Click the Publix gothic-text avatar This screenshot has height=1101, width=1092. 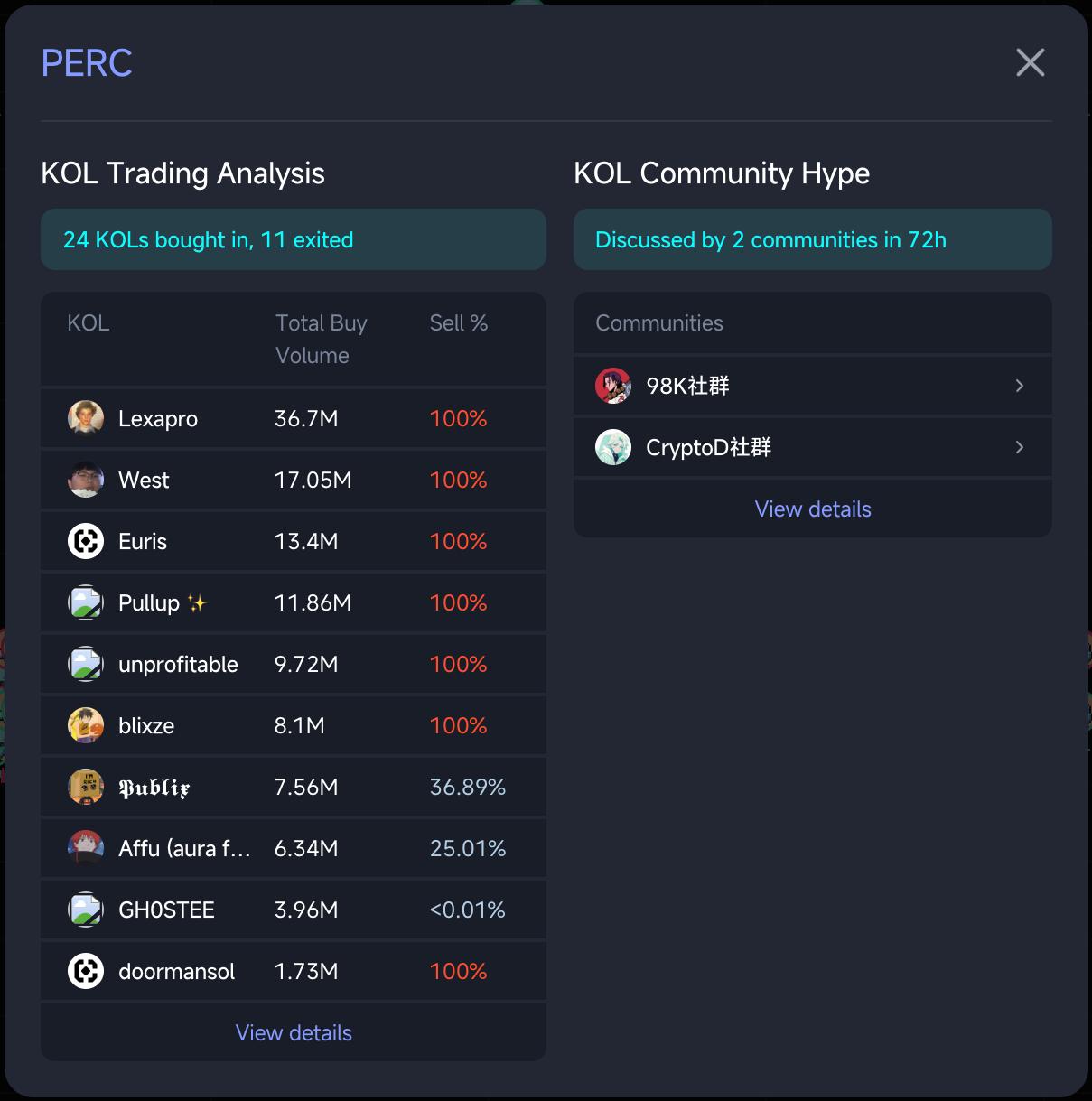click(86, 787)
